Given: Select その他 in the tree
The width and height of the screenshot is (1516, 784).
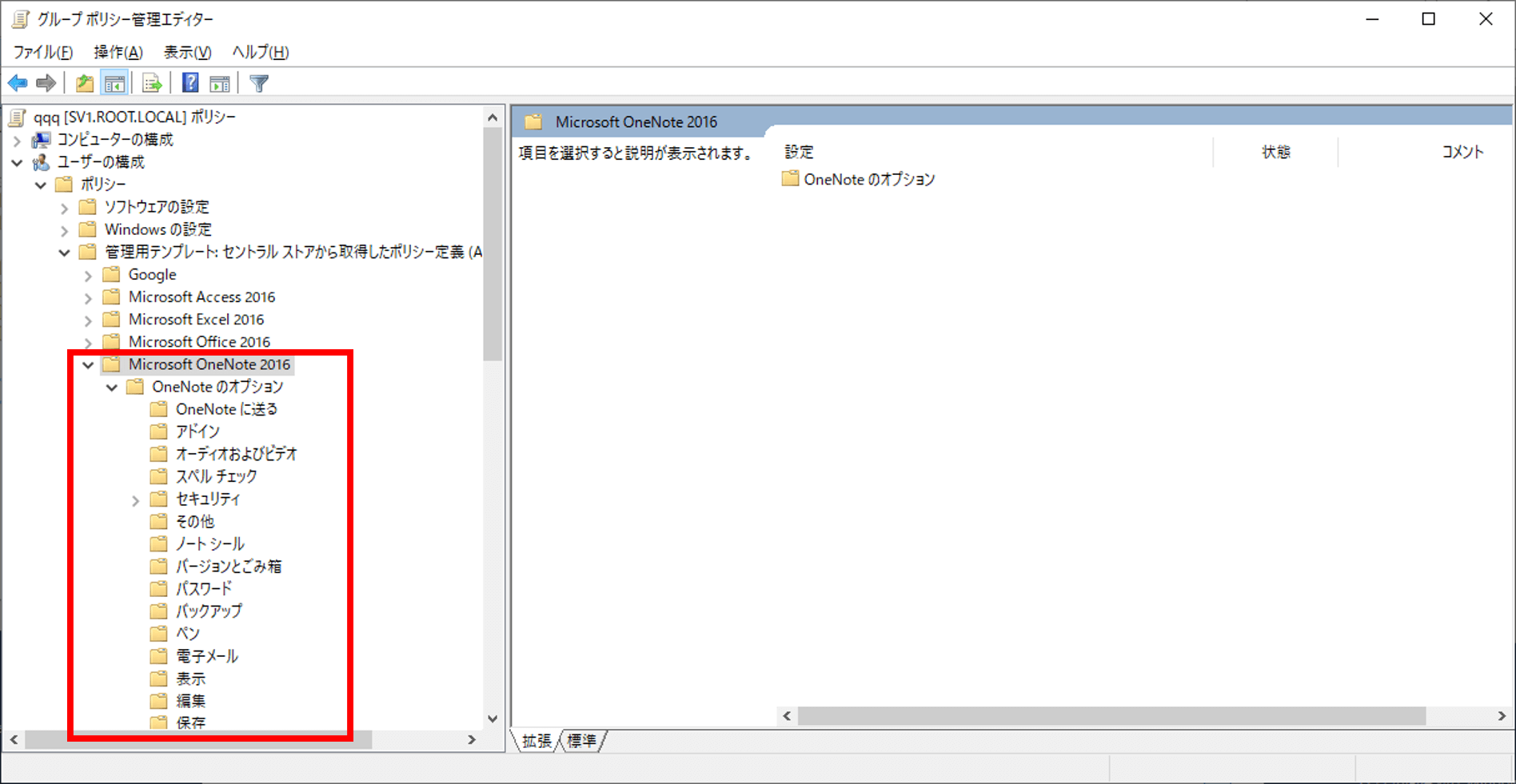Looking at the screenshot, I should 195,521.
